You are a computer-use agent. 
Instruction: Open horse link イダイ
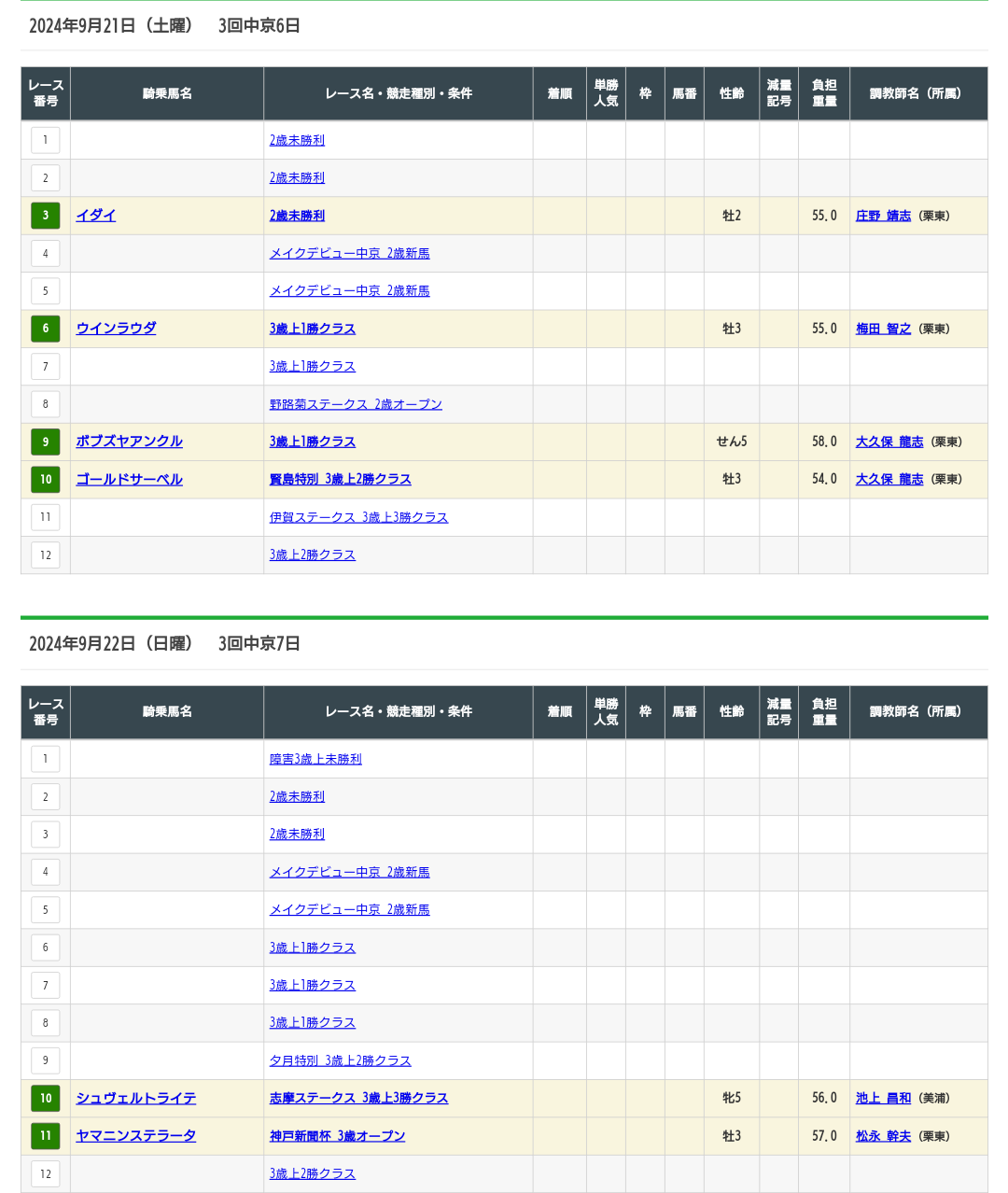click(96, 216)
